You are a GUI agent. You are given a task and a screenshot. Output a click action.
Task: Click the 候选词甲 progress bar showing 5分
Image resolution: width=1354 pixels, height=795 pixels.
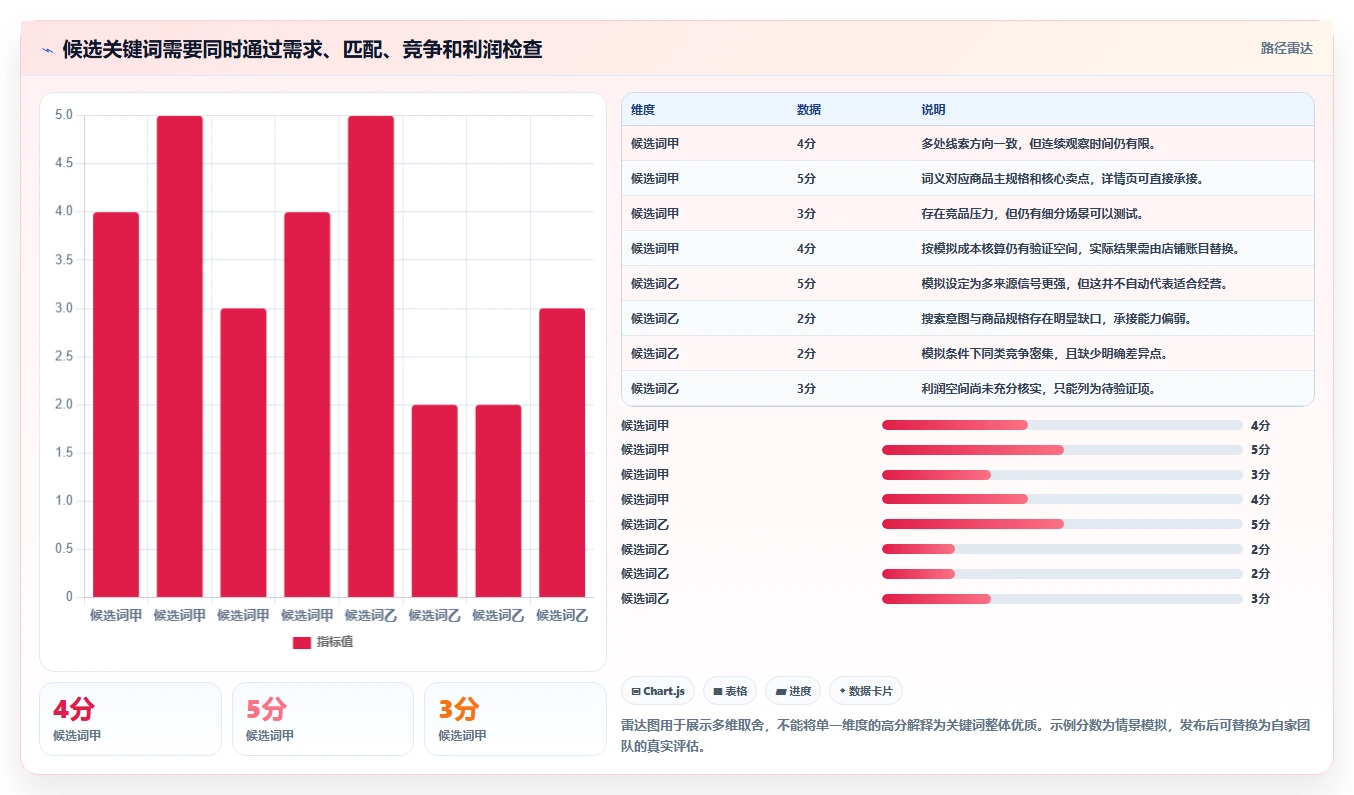(1062, 450)
